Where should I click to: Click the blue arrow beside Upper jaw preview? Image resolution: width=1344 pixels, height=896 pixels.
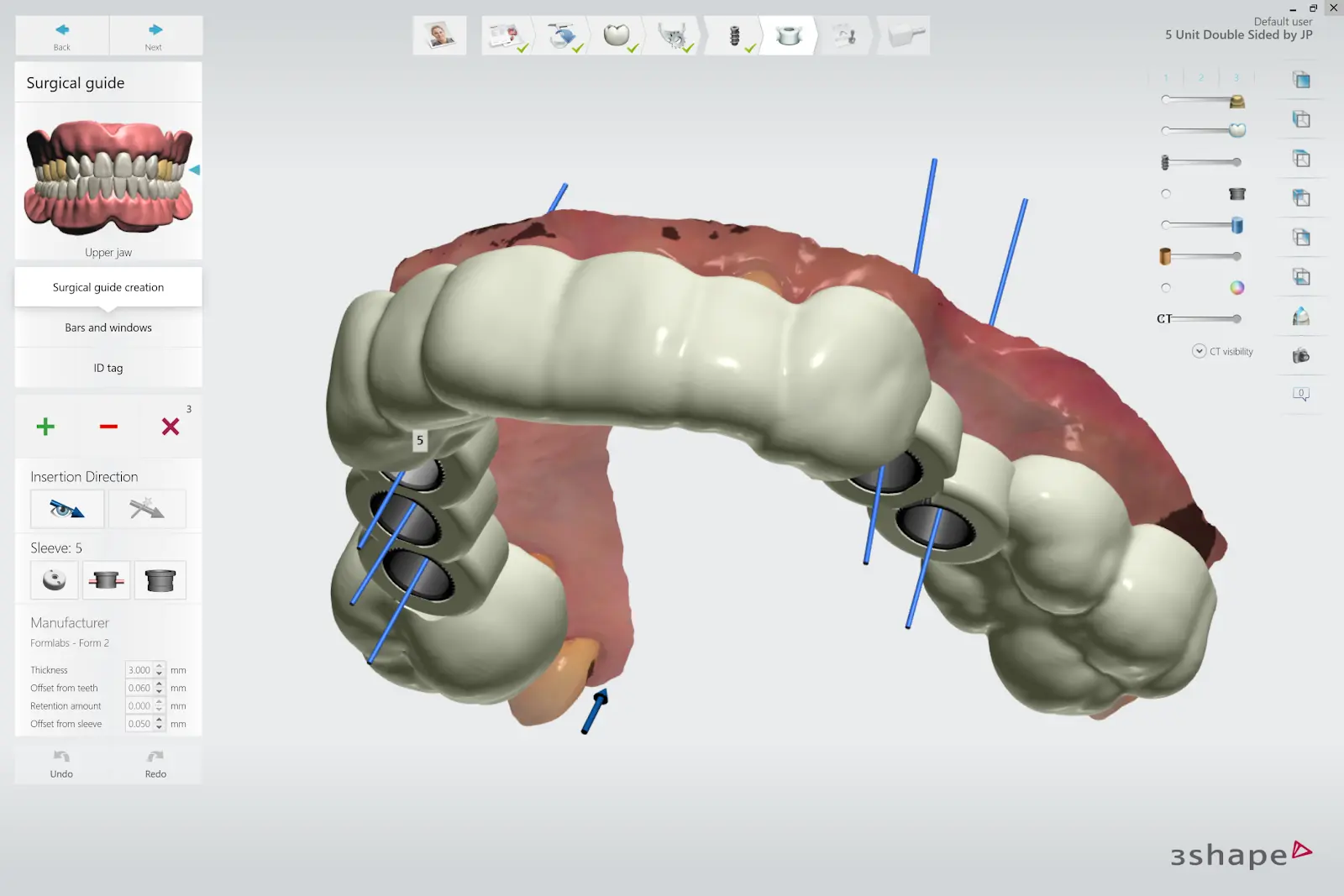click(x=195, y=170)
